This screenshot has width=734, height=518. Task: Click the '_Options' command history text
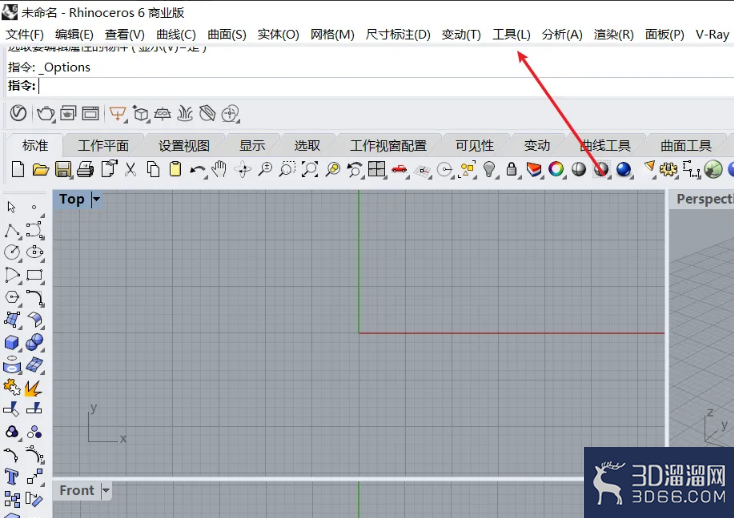tap(65, 67)
